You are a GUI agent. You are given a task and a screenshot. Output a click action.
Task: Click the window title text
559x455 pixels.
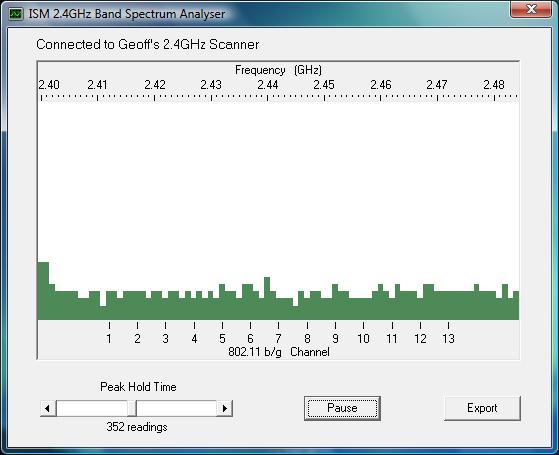(x=127, y=14)
